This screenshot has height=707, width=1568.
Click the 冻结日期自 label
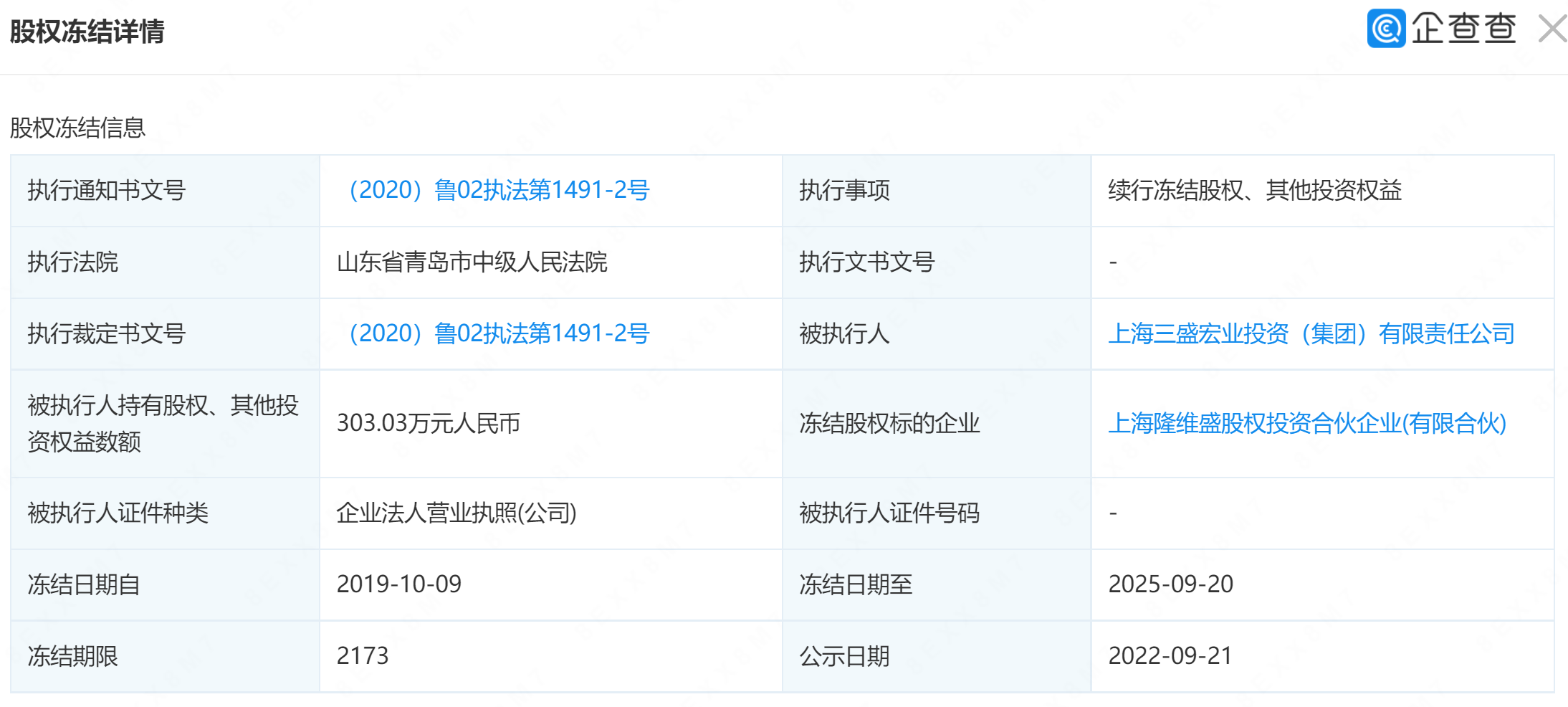84,584
